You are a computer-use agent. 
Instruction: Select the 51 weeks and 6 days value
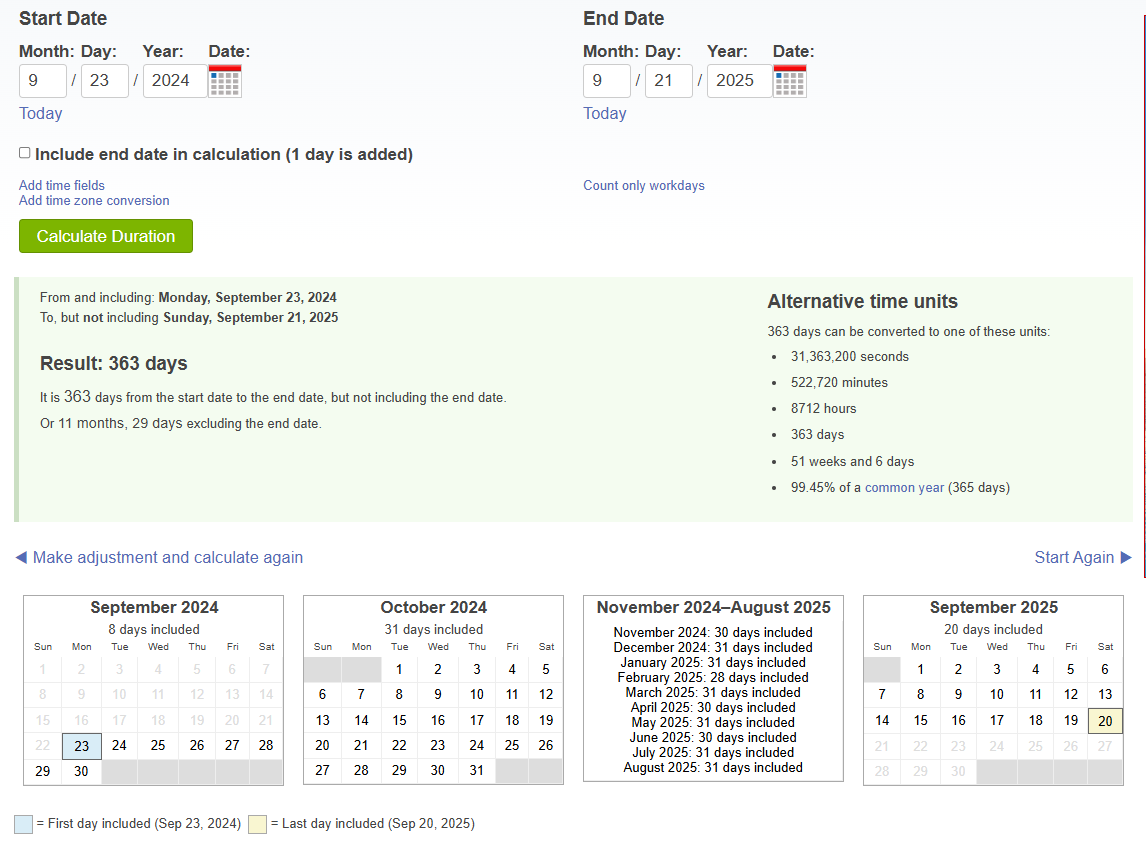(x=852, y=462)
